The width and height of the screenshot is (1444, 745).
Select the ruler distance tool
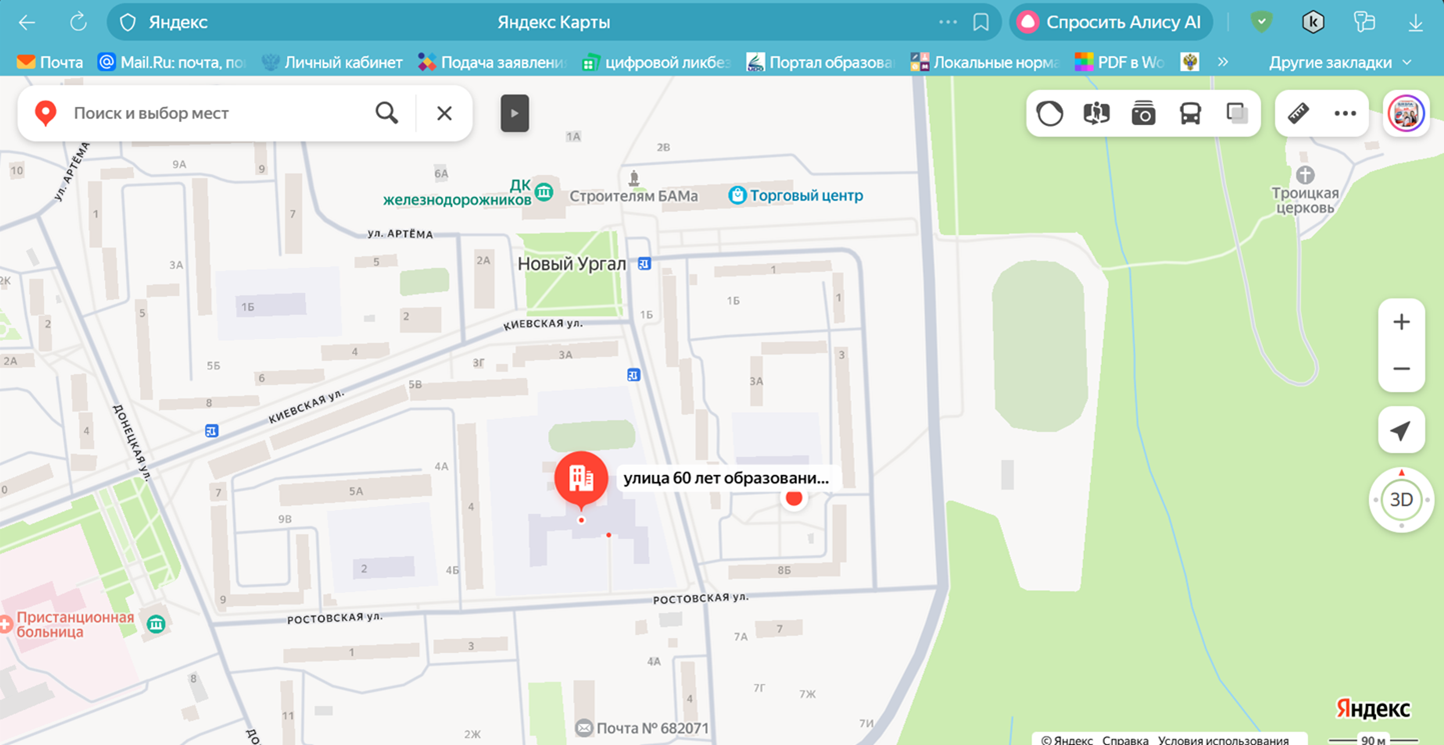pos(1298,113)
